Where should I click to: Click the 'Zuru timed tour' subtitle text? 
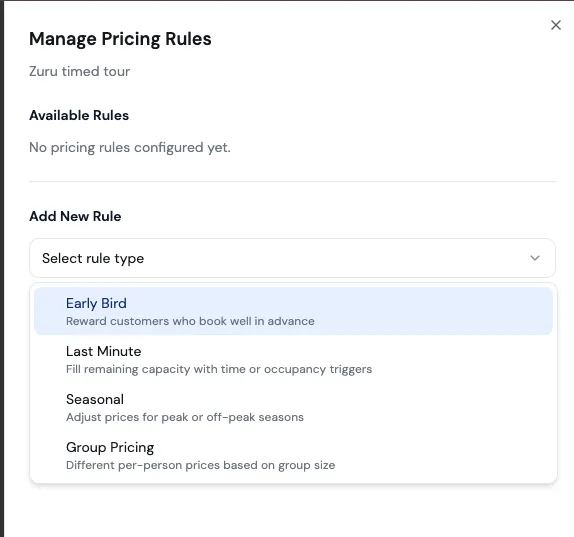(x=79, y=71)
